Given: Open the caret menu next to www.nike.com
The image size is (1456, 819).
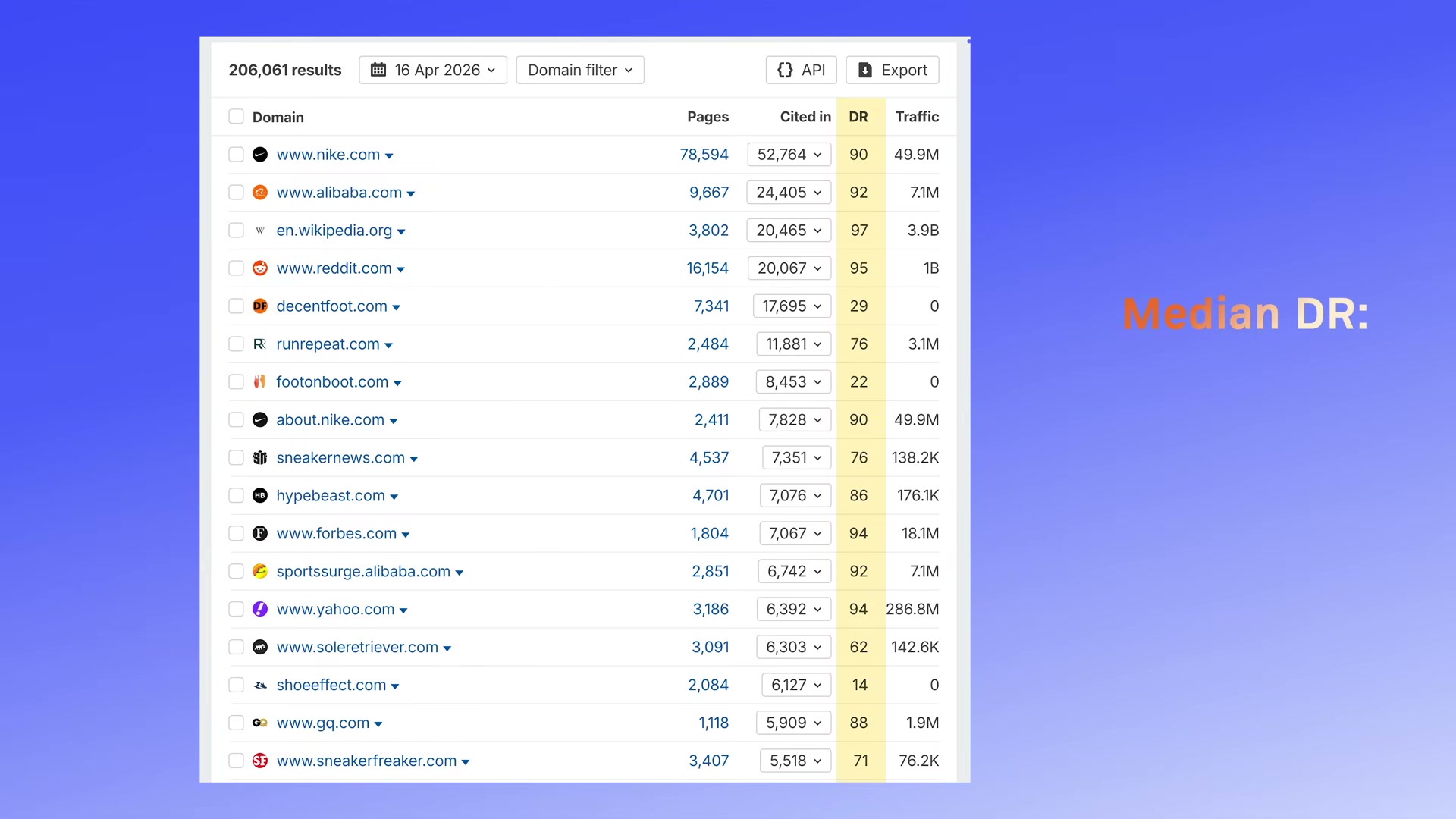Looking at the screenshot, I should click(389, 156).
